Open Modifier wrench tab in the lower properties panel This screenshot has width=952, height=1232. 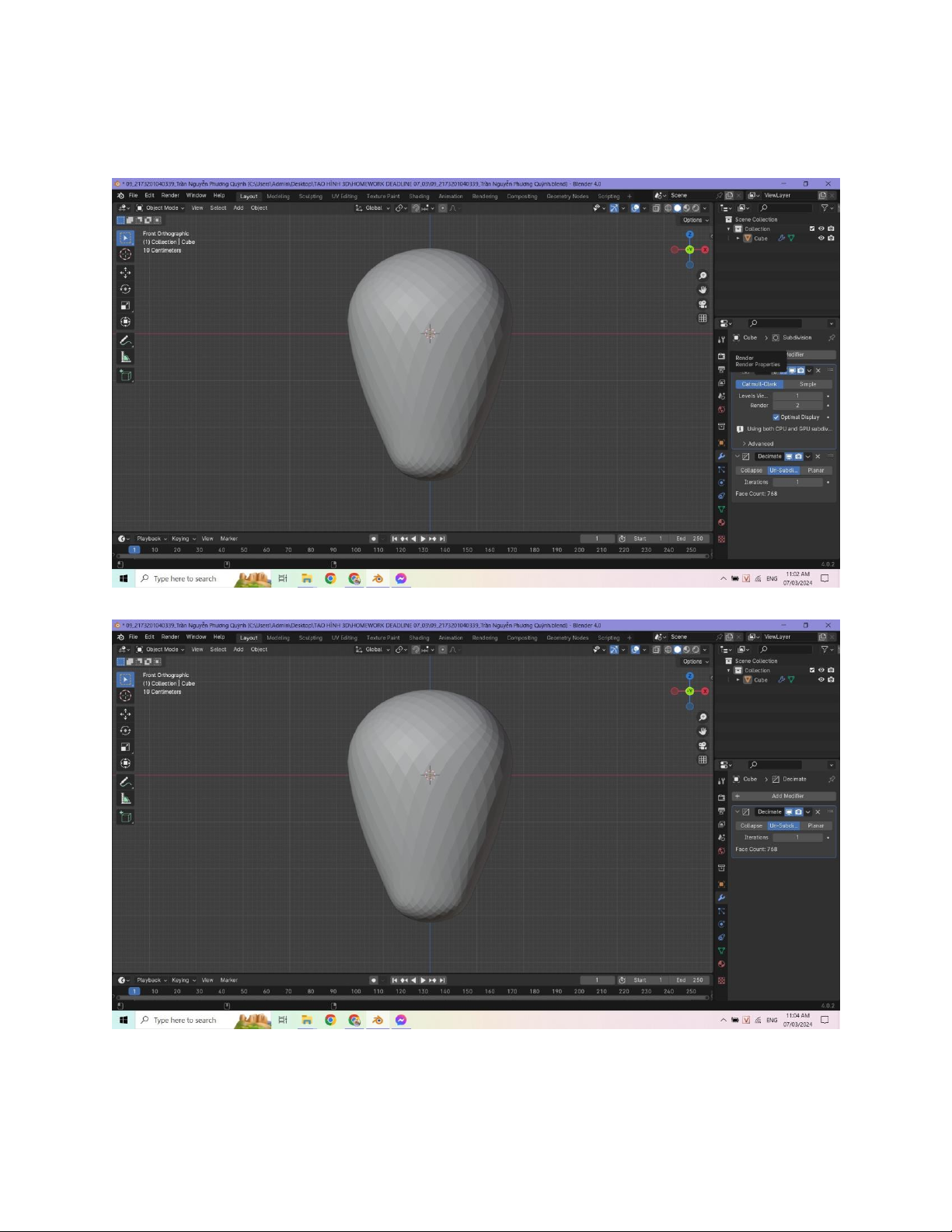coord(721,898)
